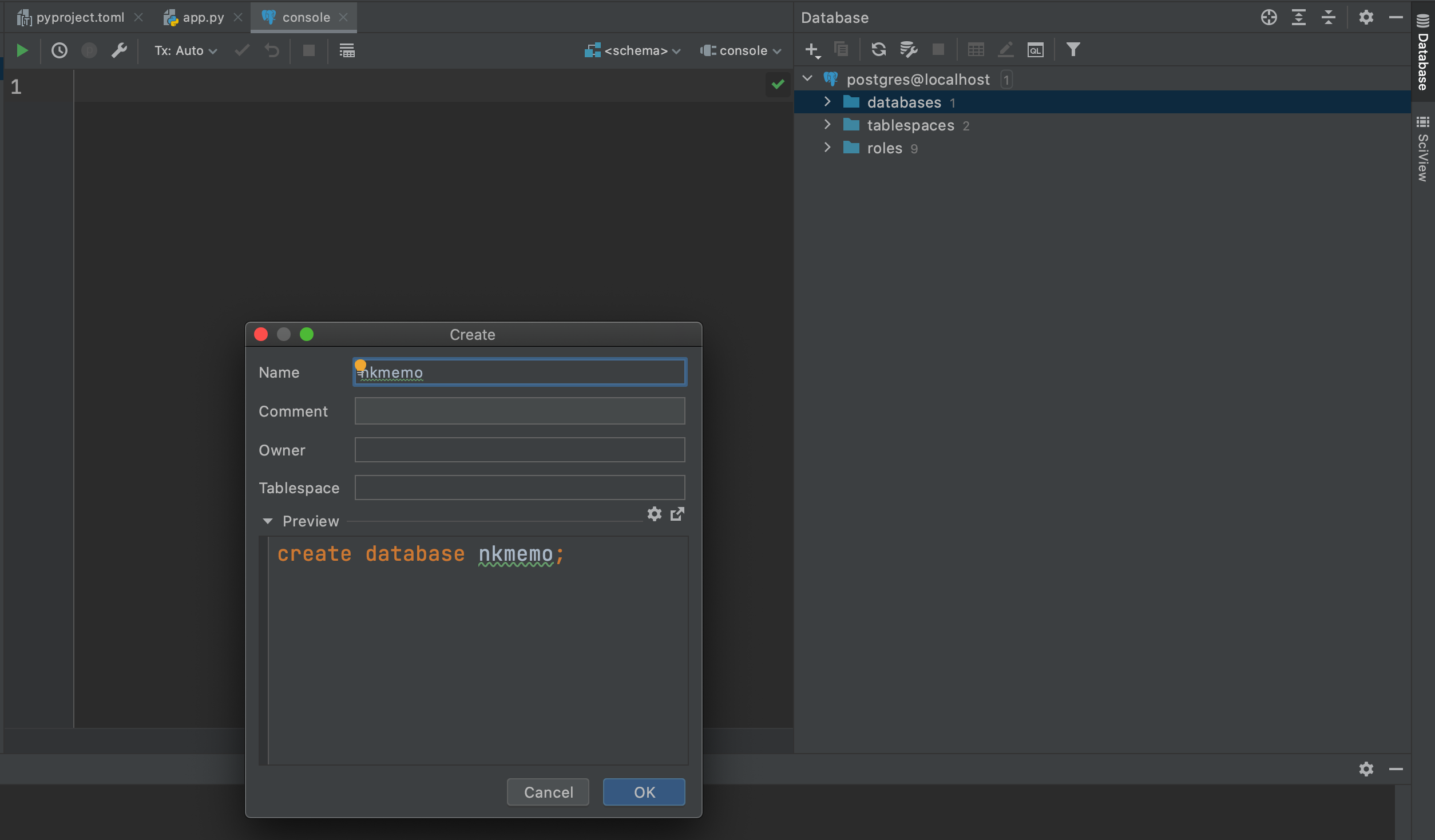Open console settings wrench icon
This screenshot has width=1435, height=840.
[x=119, y=50]
